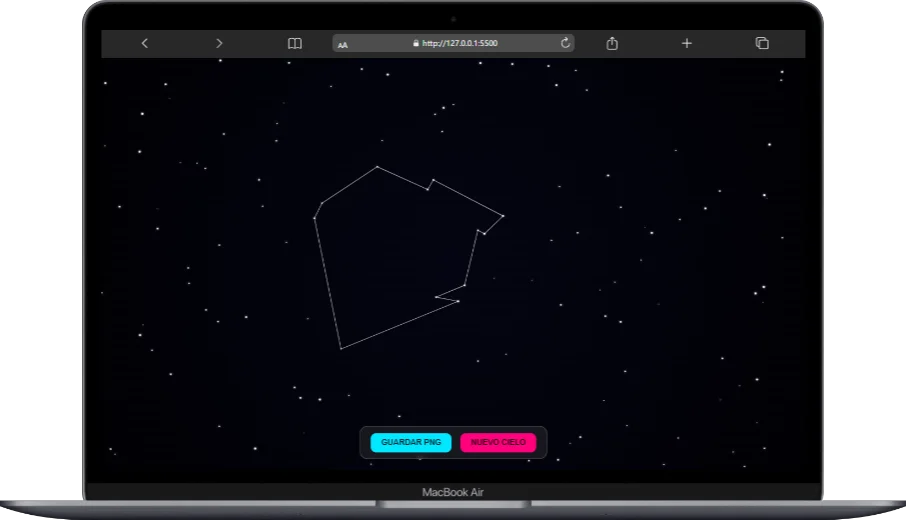The height and width of the screenshot is (520, 906).
Task: Click the rightmost star of the constellation
Action: [x=503, y=216]
